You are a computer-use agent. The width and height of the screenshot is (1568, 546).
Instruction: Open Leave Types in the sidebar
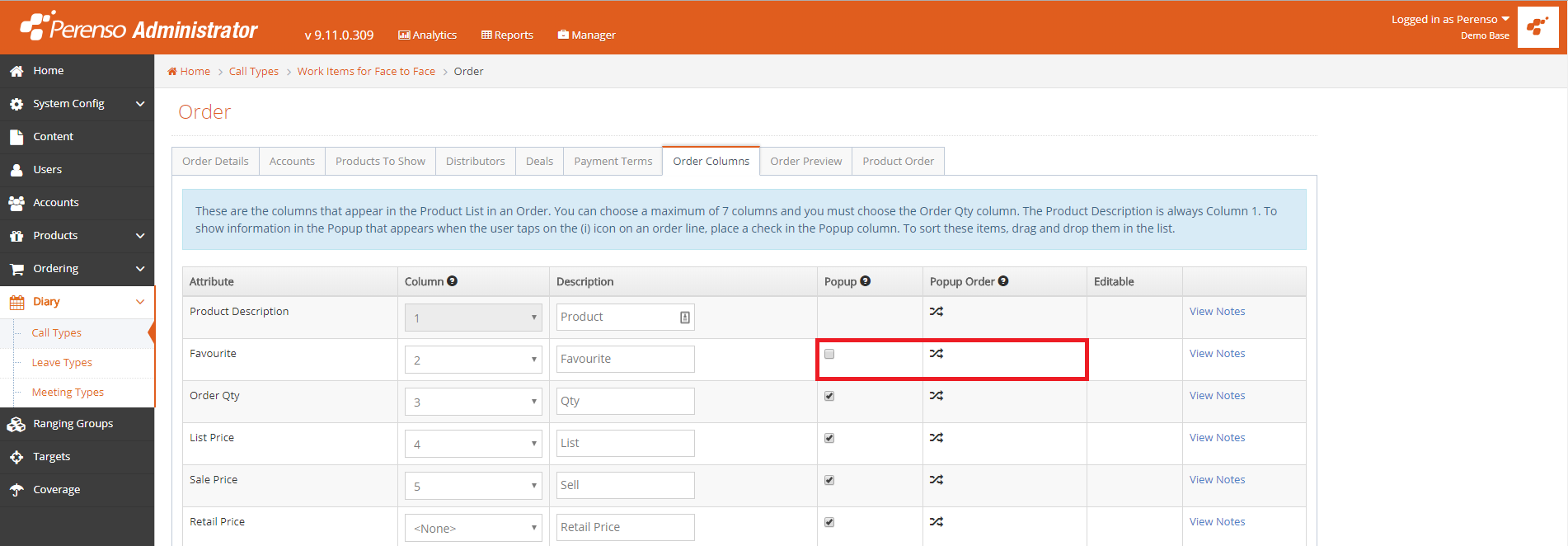tap(62, 363)
